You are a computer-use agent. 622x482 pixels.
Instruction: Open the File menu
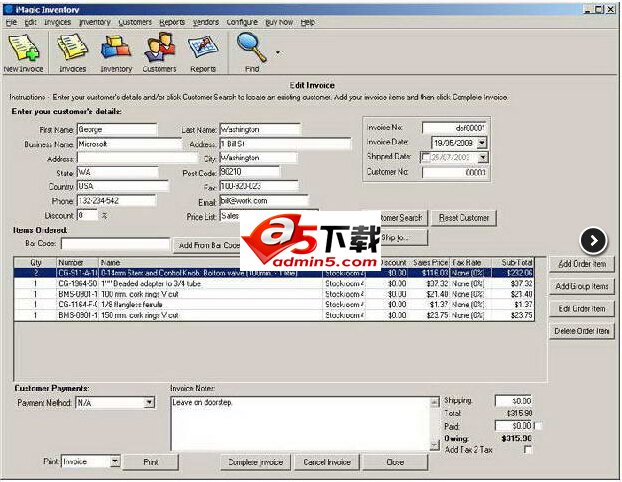pos(11,23)
